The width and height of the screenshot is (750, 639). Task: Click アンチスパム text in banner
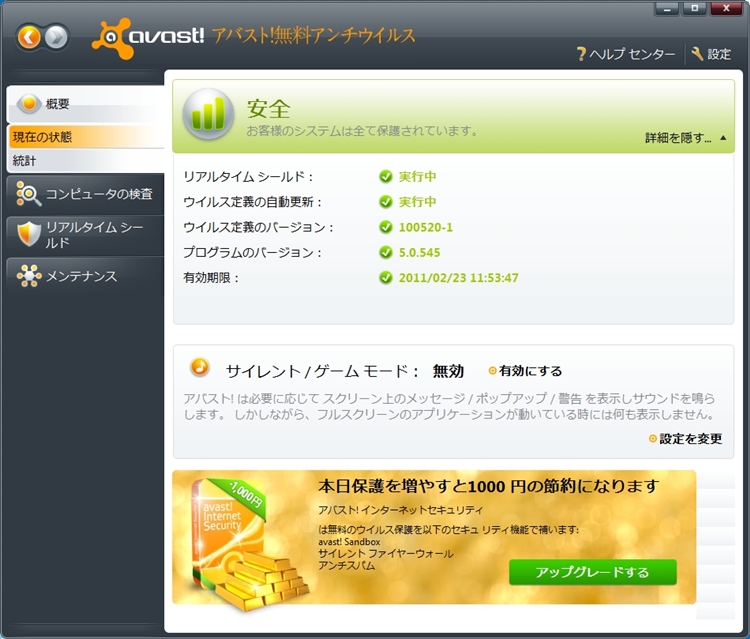[347, 566]
